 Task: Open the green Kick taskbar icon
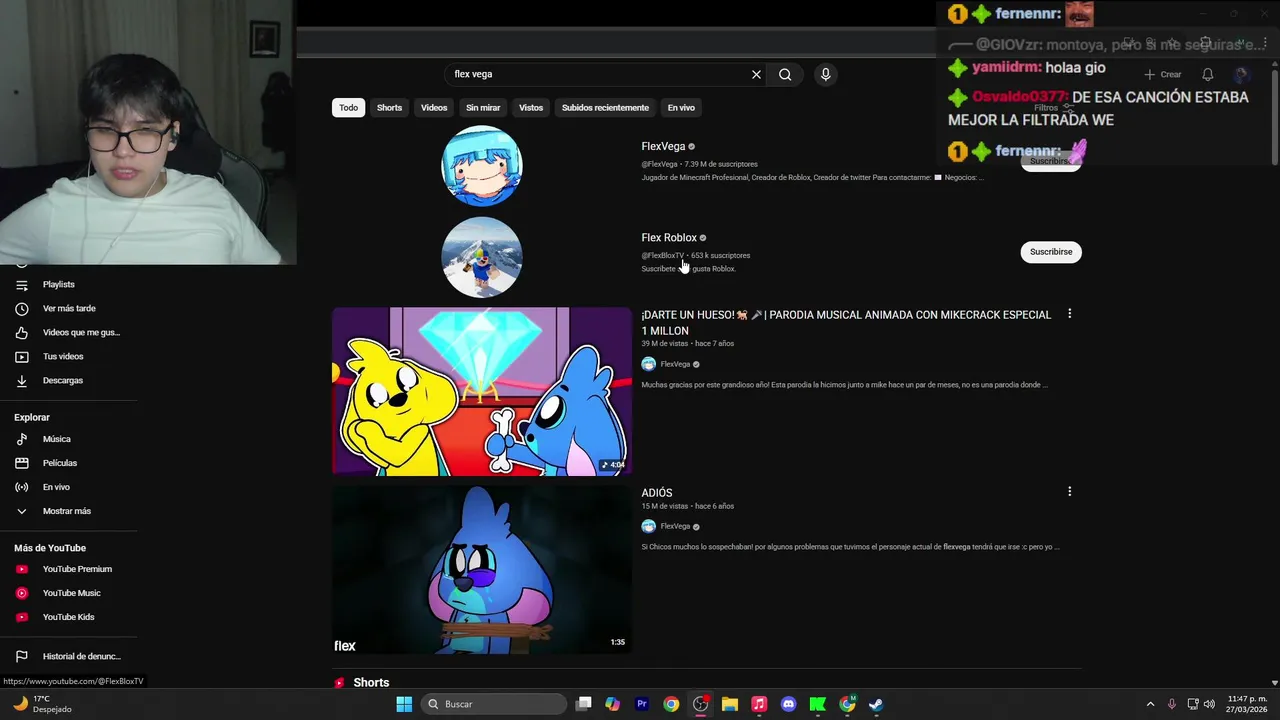817,704
